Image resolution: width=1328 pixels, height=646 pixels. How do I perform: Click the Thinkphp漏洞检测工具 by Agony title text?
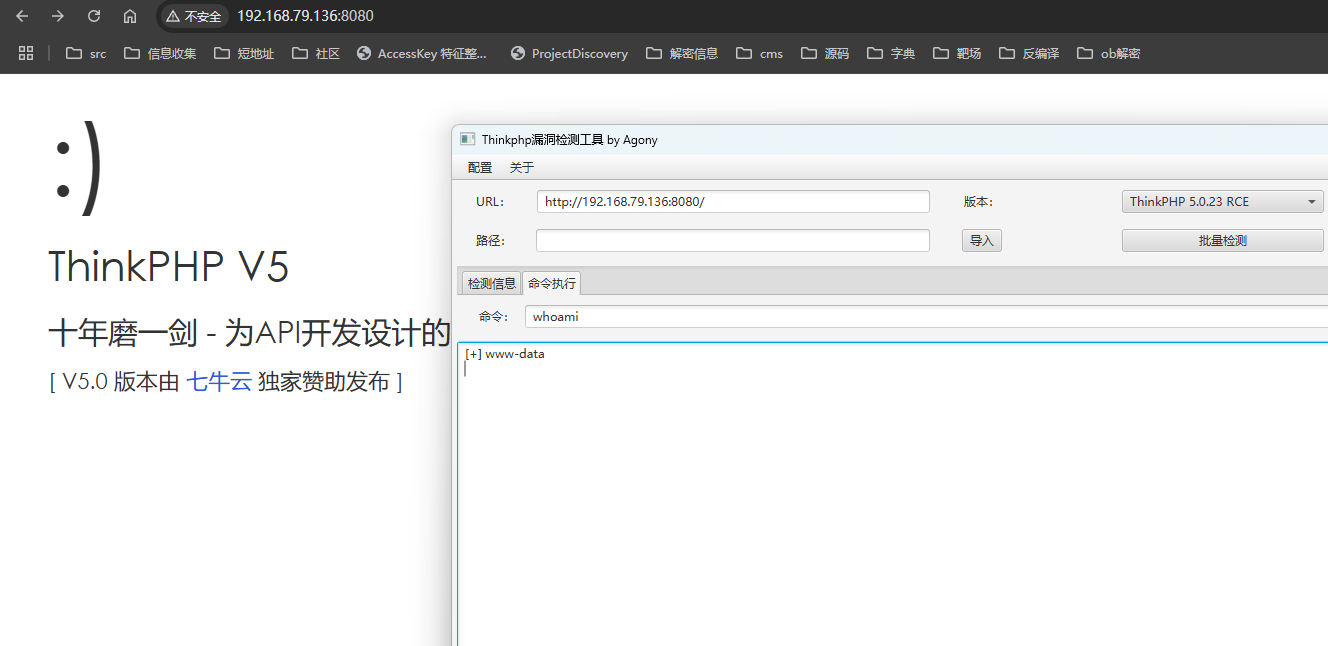point(570,140)
